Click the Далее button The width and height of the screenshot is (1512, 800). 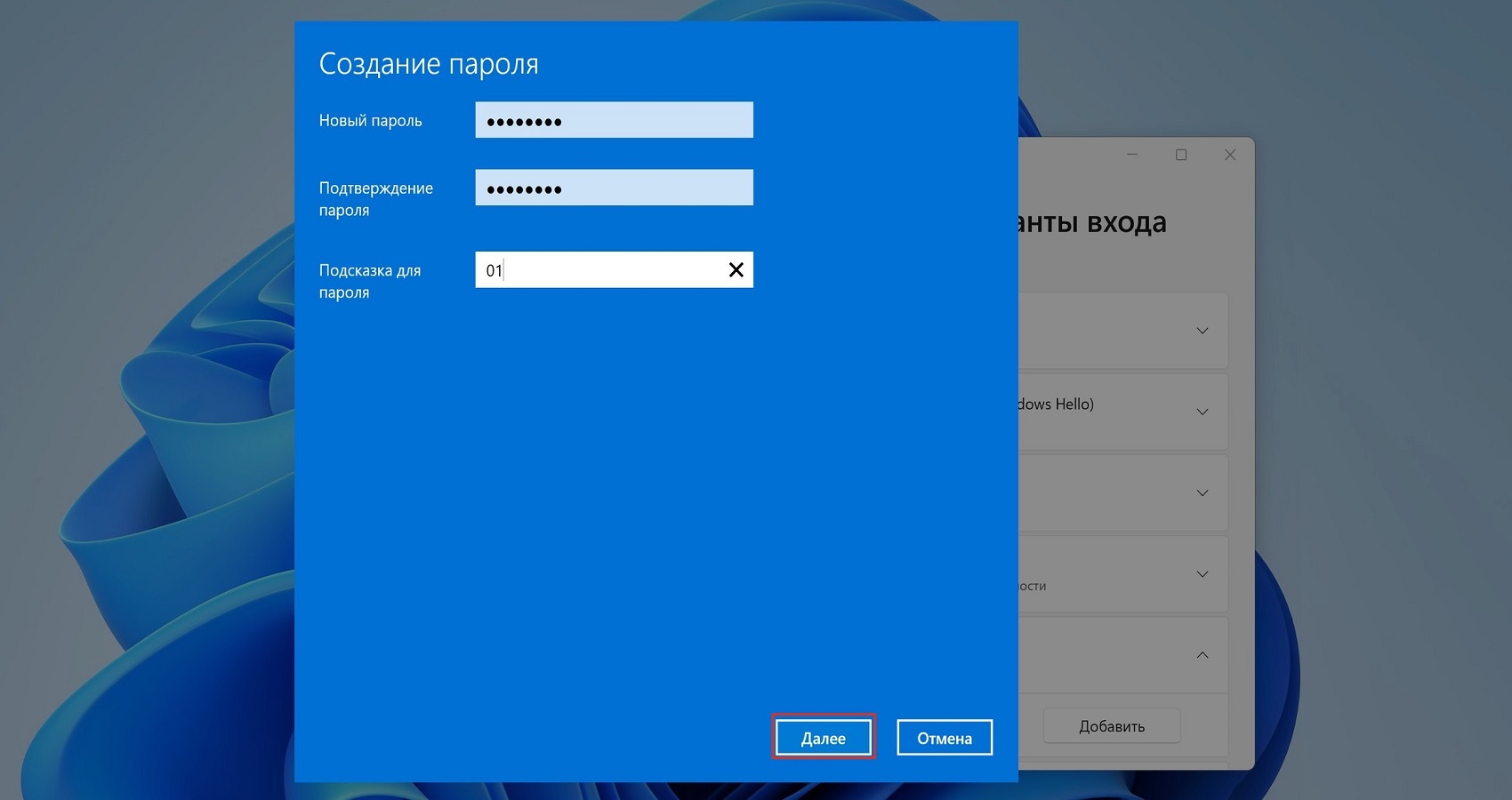tap(824, 738)
